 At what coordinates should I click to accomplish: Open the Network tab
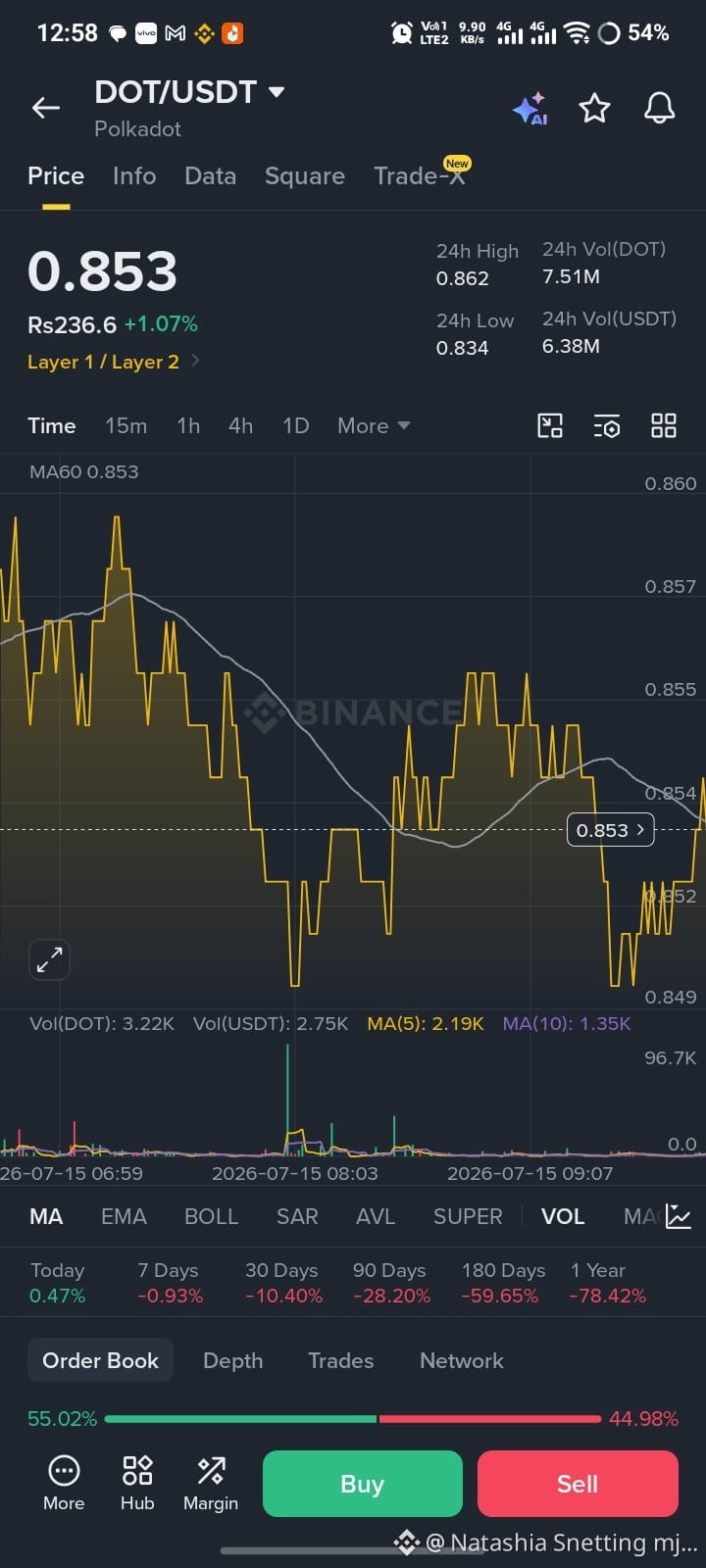tap(462, 1360)
